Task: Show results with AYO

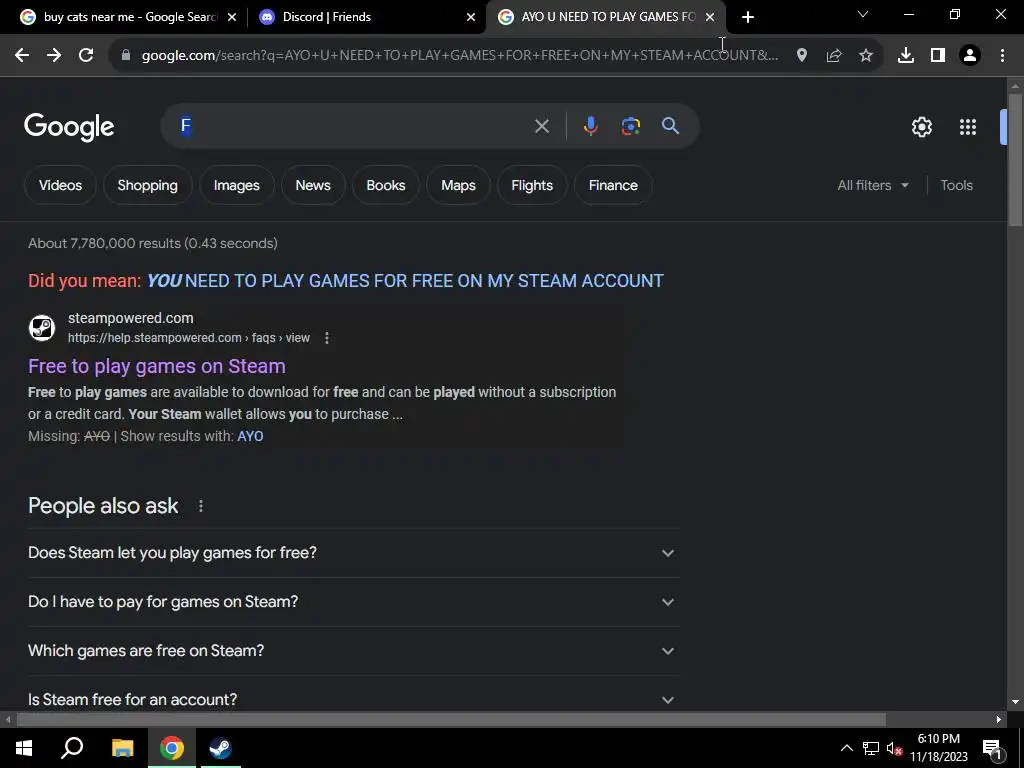Action: [x=250, y=436]
